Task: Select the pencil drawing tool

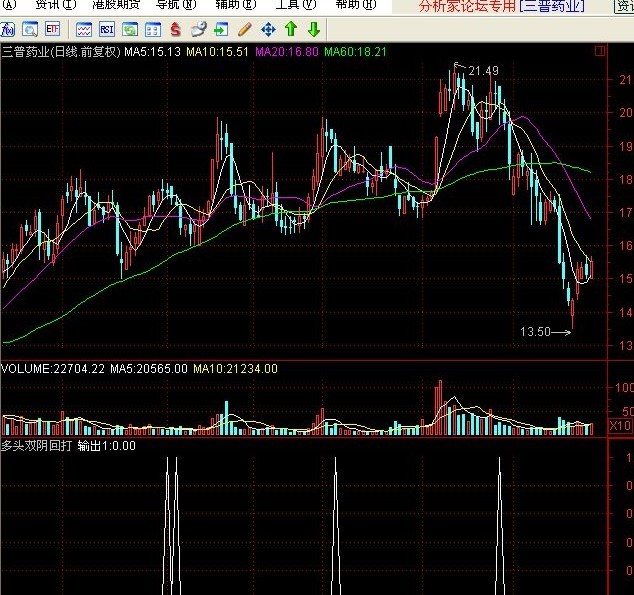Action: pyautogui.click(x=245, y=30)
